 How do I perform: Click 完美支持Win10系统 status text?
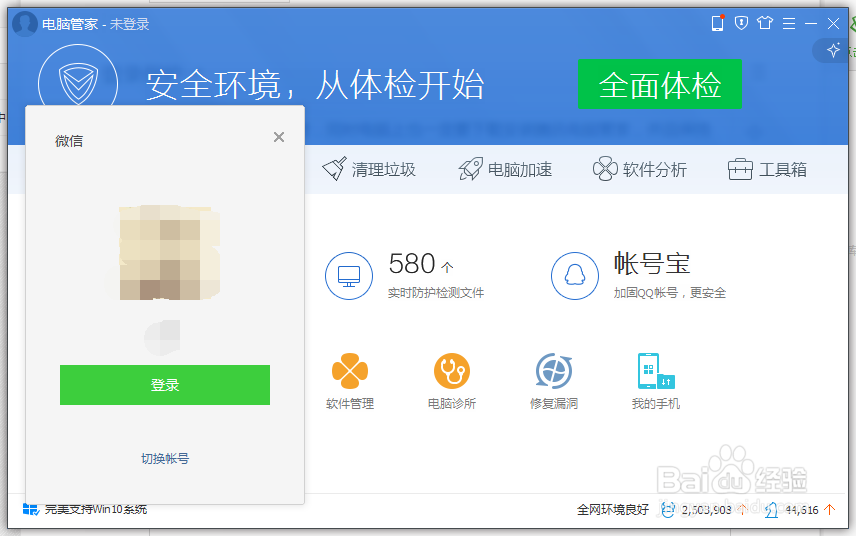[96, 509]
